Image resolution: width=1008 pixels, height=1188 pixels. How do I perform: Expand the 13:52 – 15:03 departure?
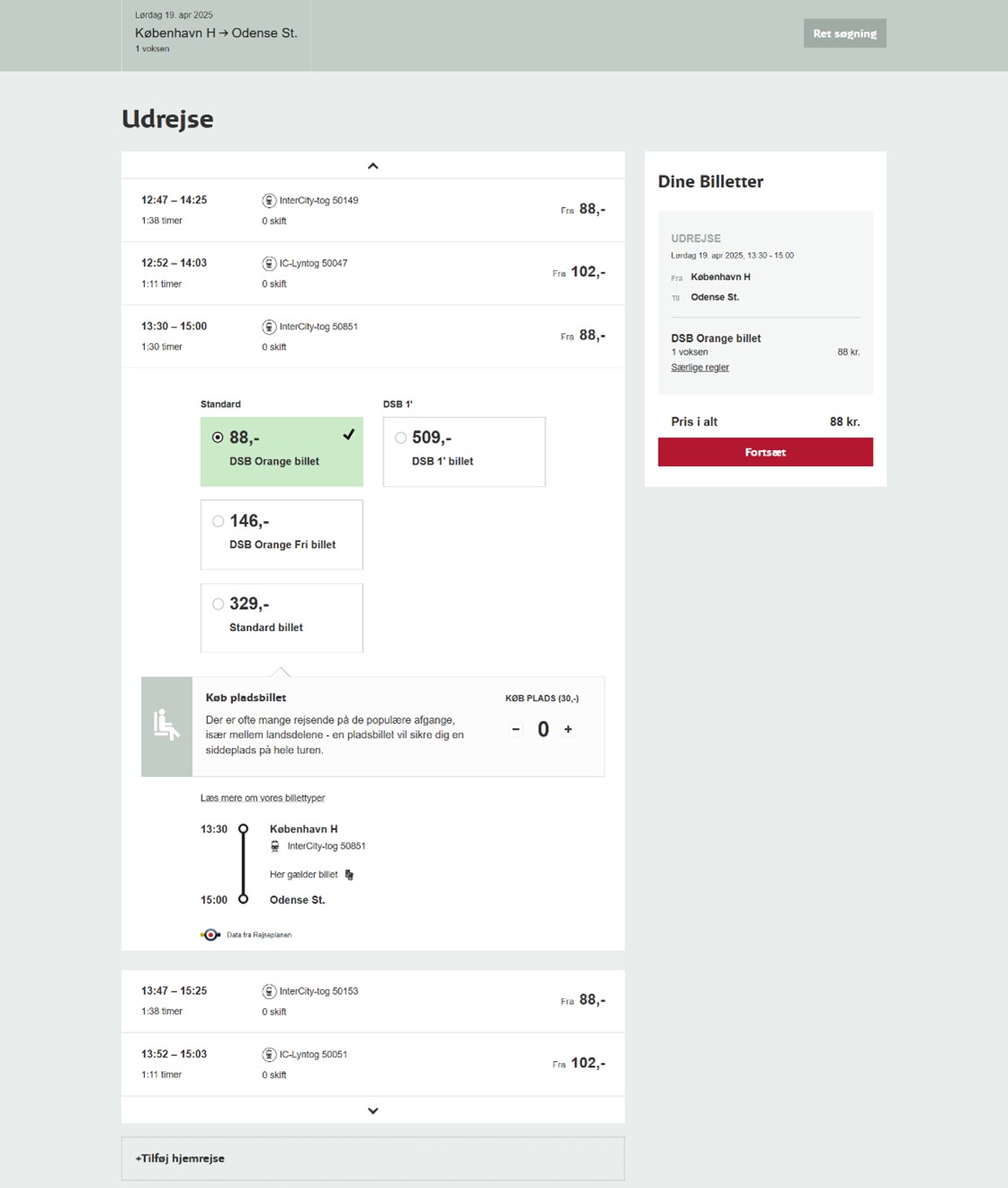(373, 1064)
